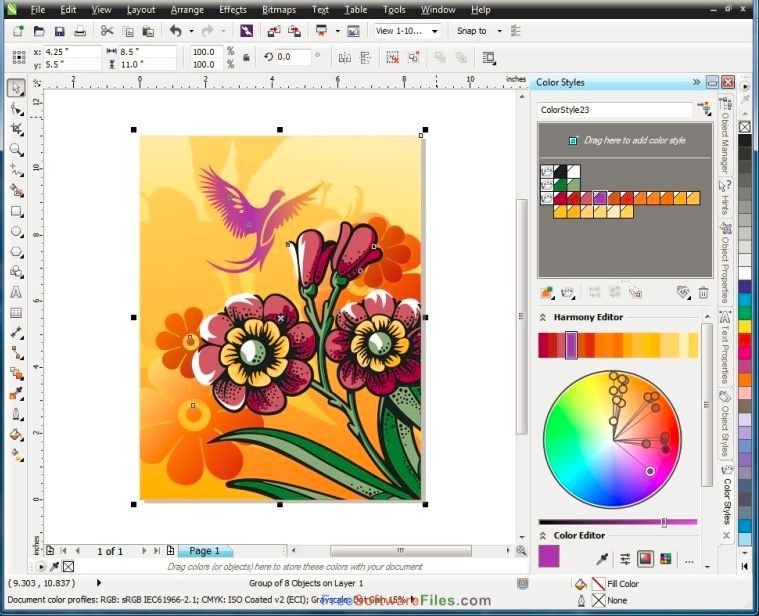759x616 pixels.
Task: Go to the next page arrow
Action: click(x=144, y=551)
